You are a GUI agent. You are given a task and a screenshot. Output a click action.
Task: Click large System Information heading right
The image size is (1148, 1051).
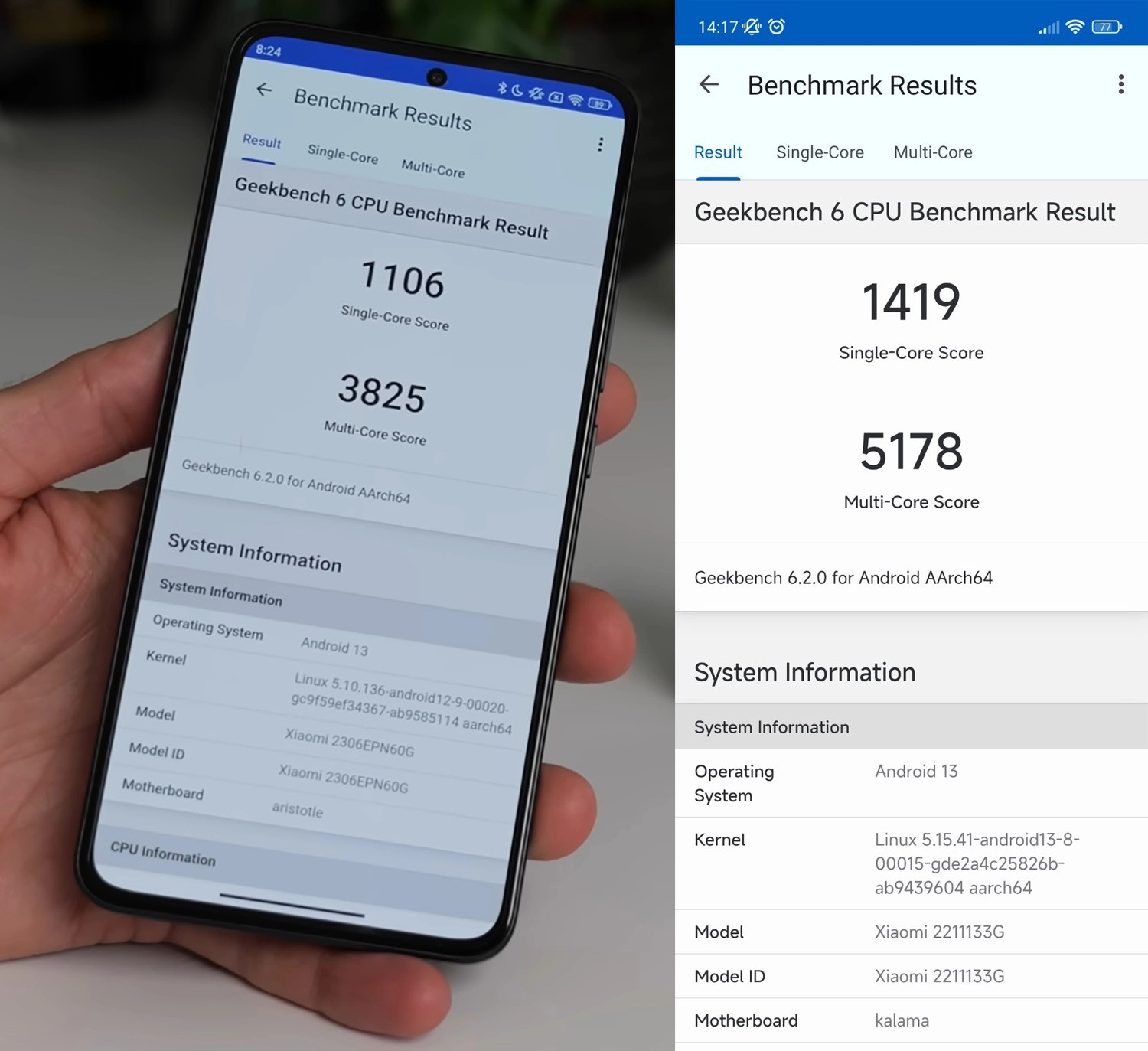(x=805, y=672)
